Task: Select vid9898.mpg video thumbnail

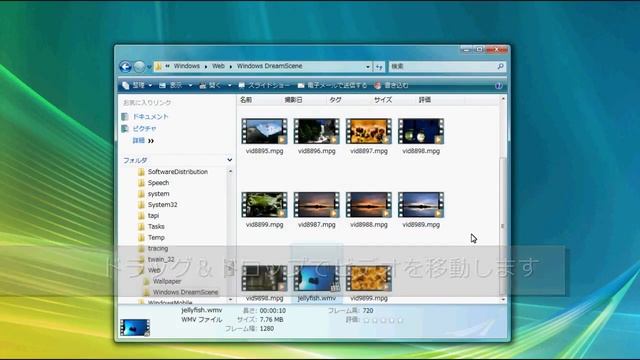Action: [x=264, y=279]
